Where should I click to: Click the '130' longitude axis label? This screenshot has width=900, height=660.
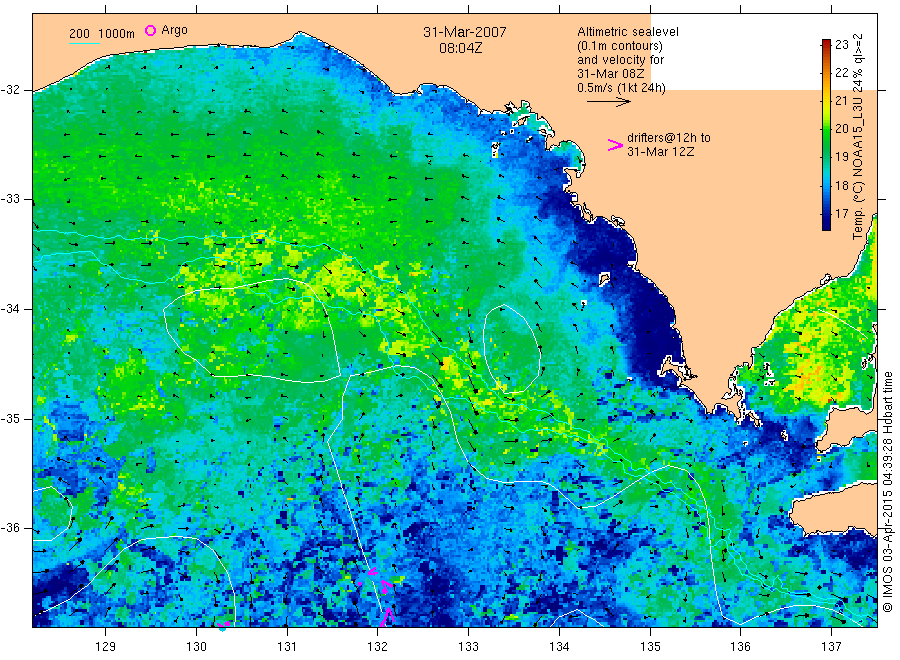coord(196,647)
